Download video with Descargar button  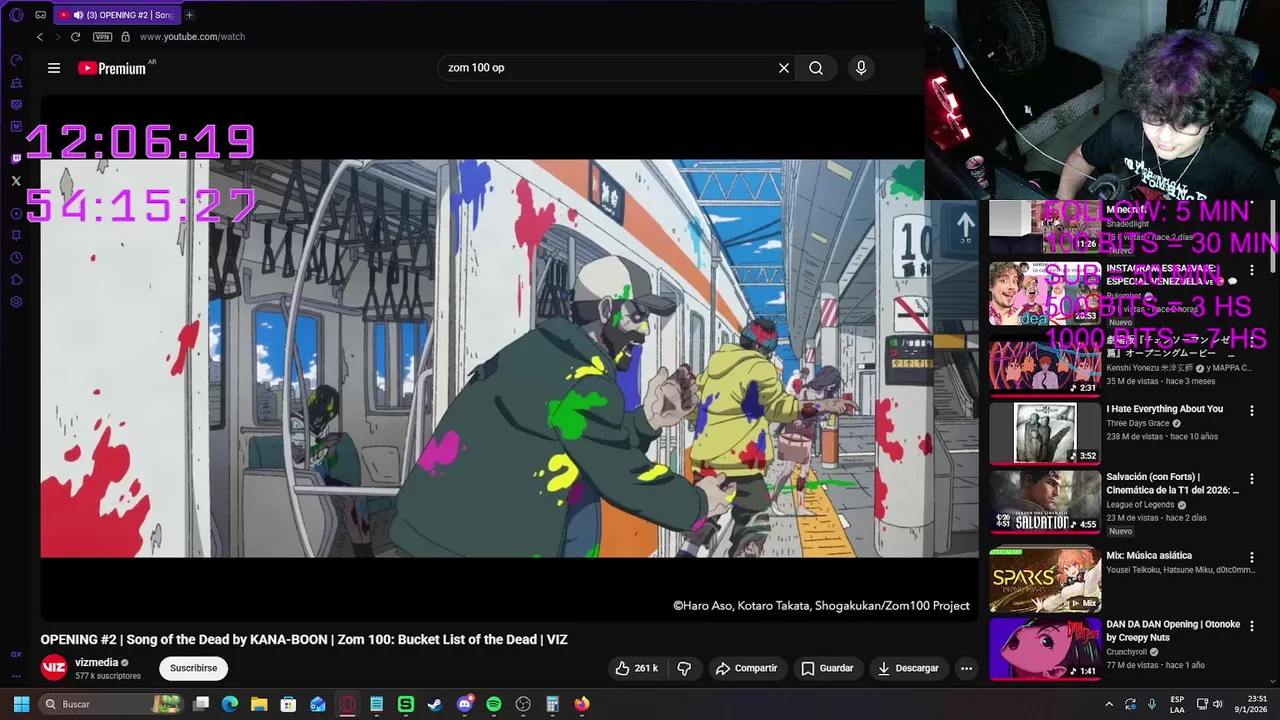coord(908,668)
